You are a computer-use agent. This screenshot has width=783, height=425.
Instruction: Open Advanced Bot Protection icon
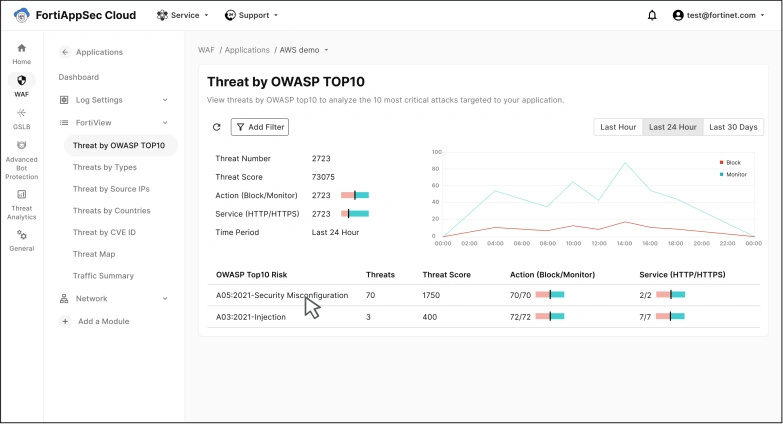click(21, 146)
